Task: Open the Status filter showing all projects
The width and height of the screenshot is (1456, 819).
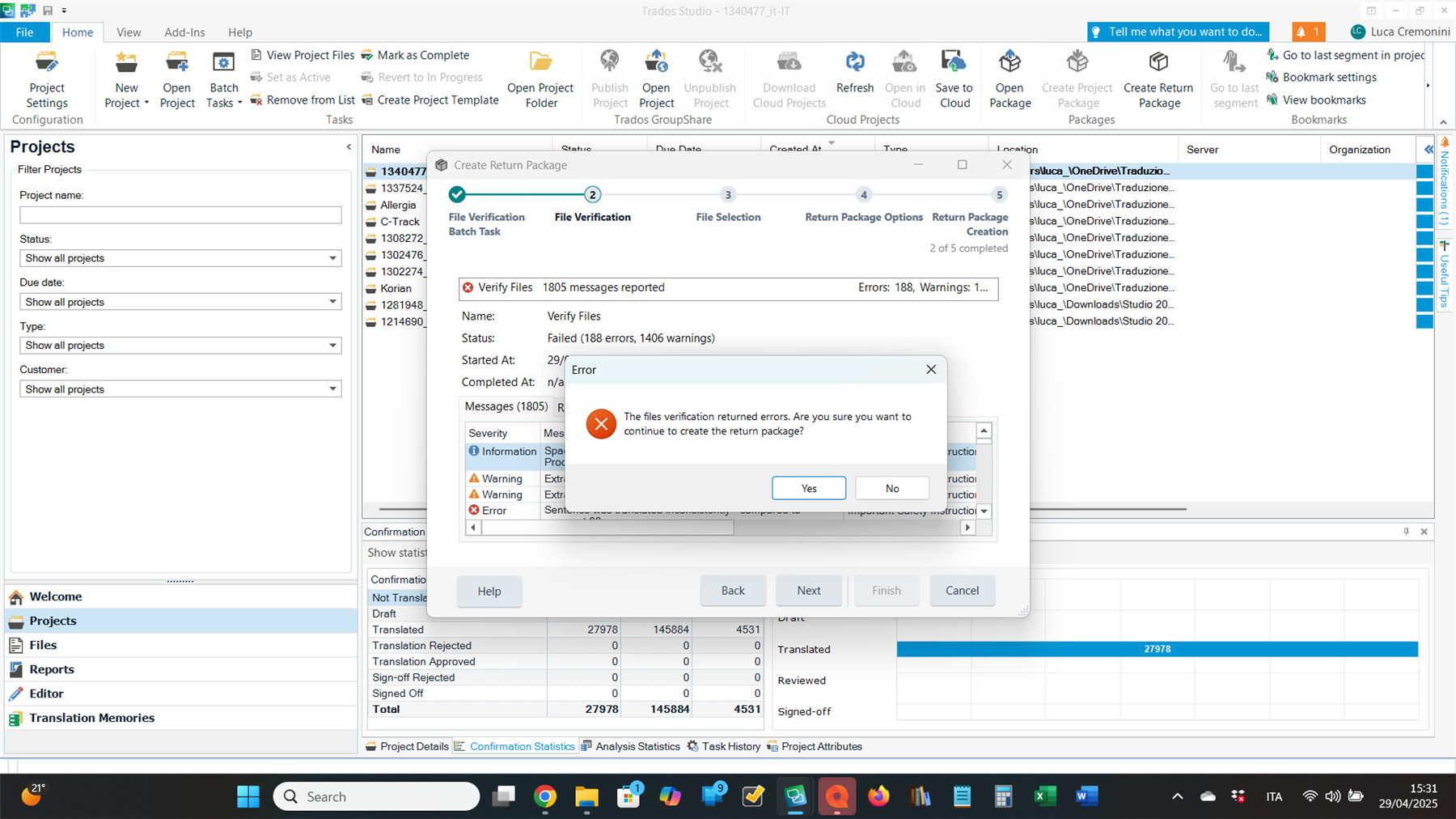Action: (180, 257)
